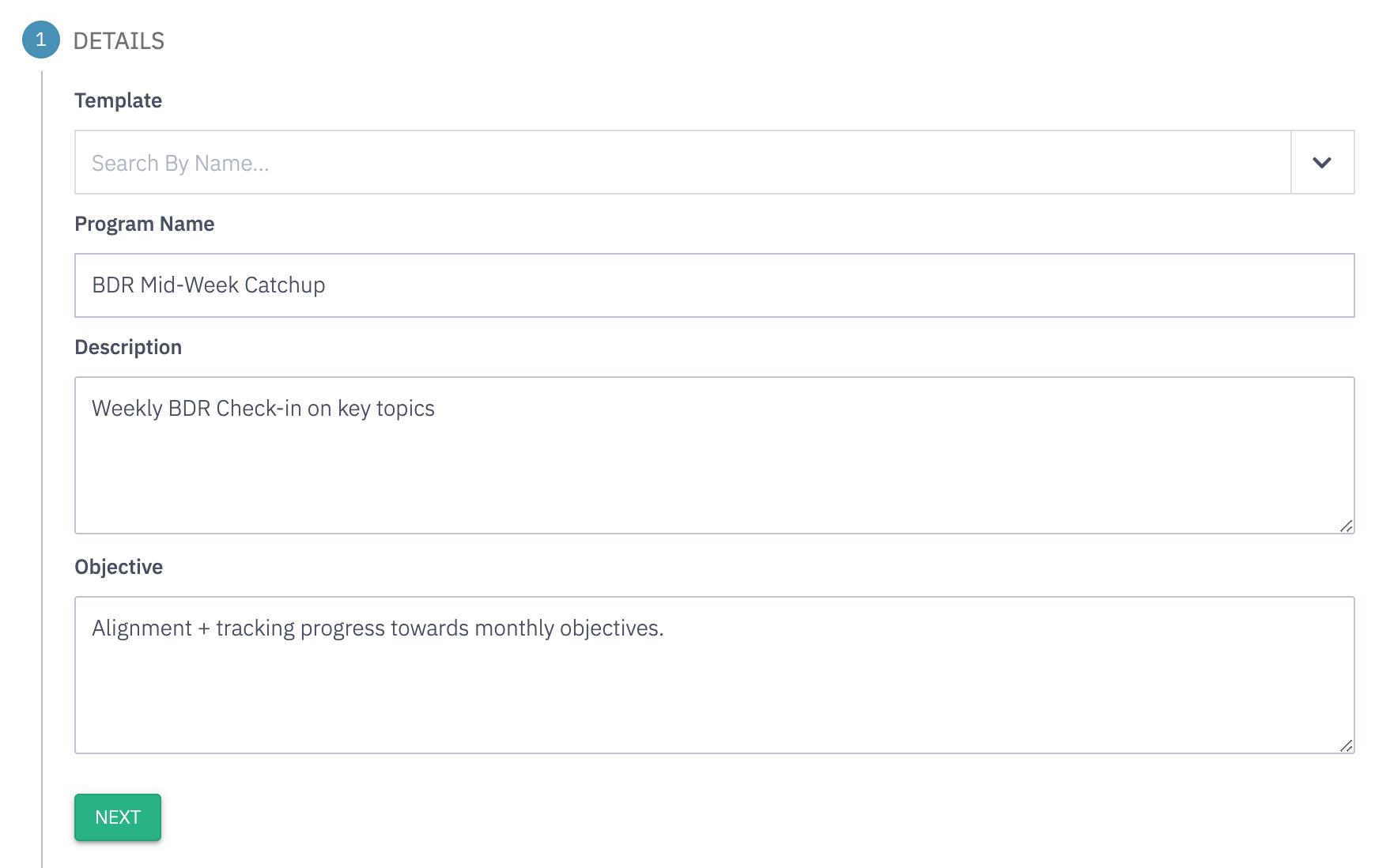Click inside the Objective text area
Viewport: 1390px width, 868px height.
pos(715,675)
